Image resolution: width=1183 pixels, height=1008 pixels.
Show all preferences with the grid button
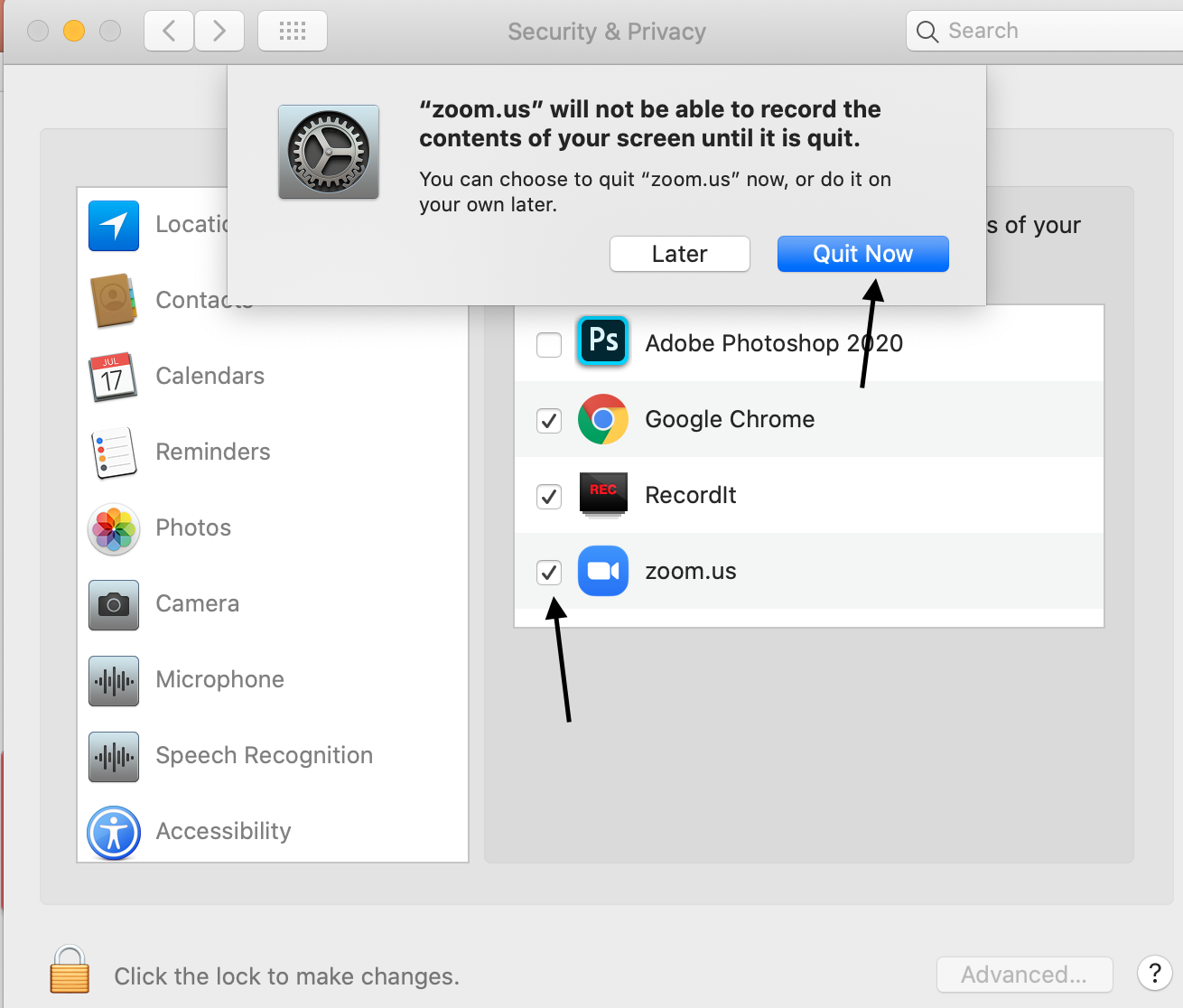tap(293, 32)
